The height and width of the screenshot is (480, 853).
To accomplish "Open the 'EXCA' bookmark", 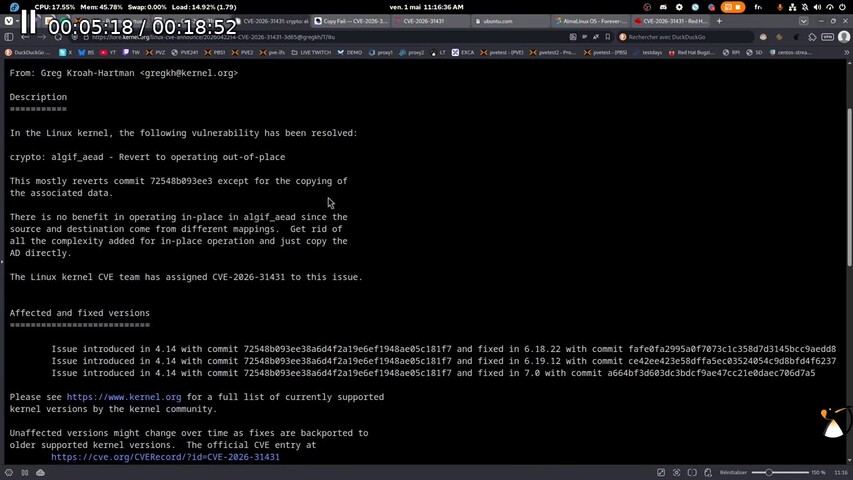I will (463, 53).
